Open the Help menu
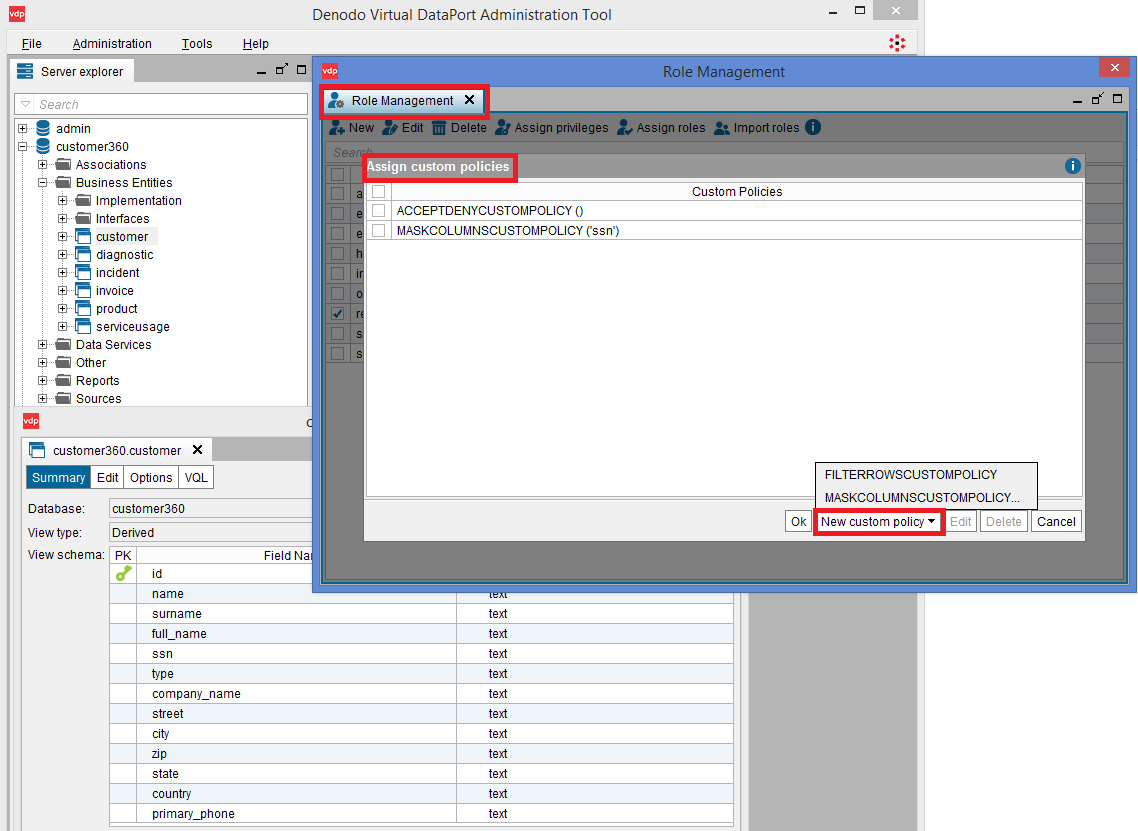This screenshot has height=831, width=1138. tap(255, 44)
